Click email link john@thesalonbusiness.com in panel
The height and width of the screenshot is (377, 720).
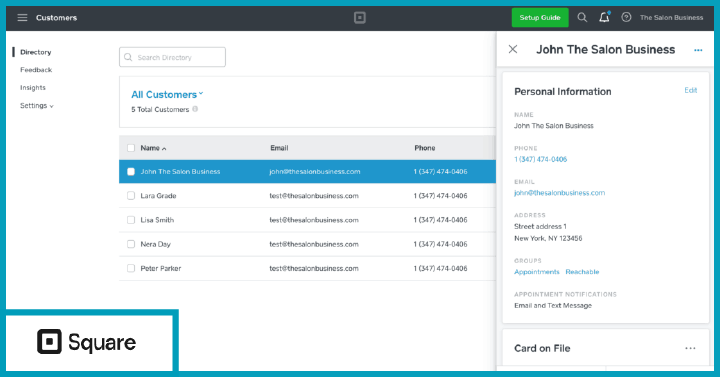coord(559,193)
